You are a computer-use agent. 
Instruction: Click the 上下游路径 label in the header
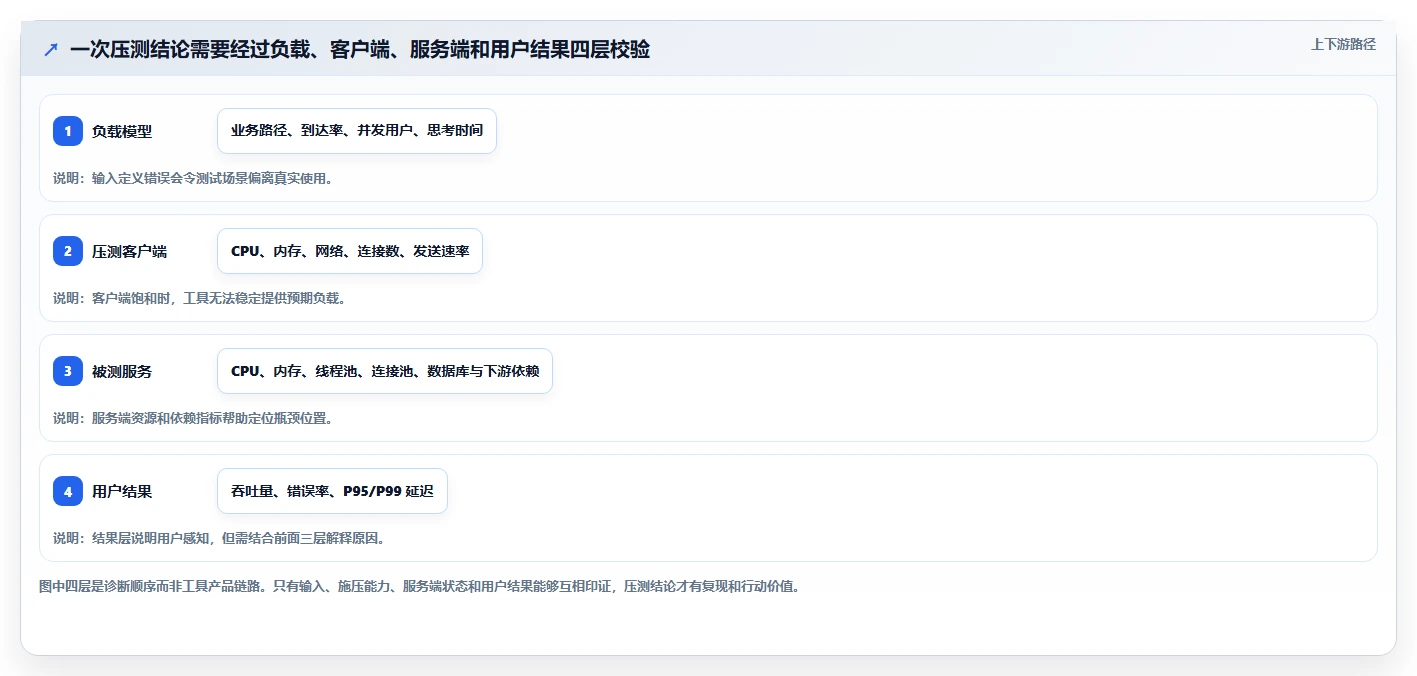coord(1343,44)
